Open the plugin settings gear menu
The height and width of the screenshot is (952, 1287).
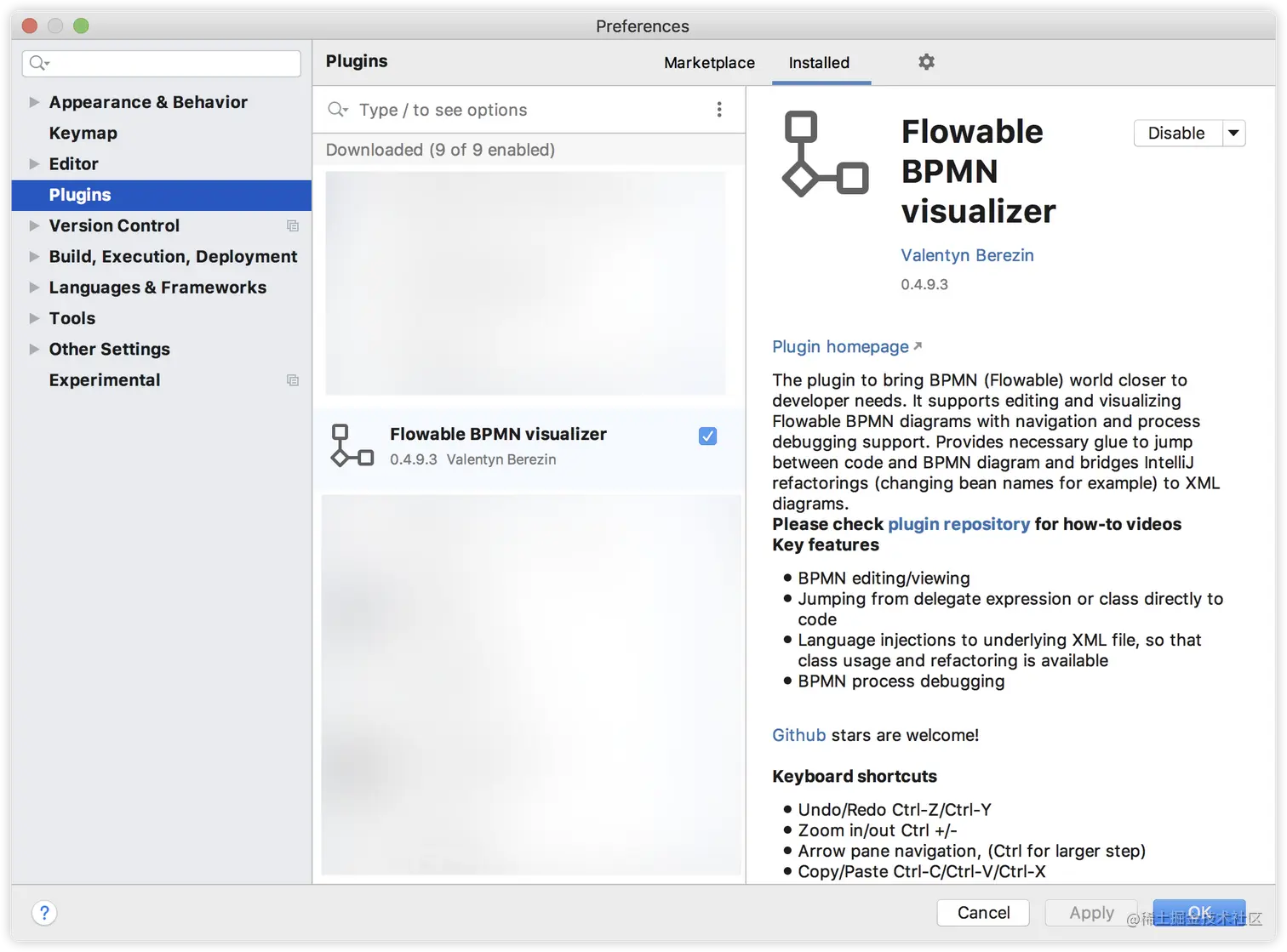(x=926, y=62)
